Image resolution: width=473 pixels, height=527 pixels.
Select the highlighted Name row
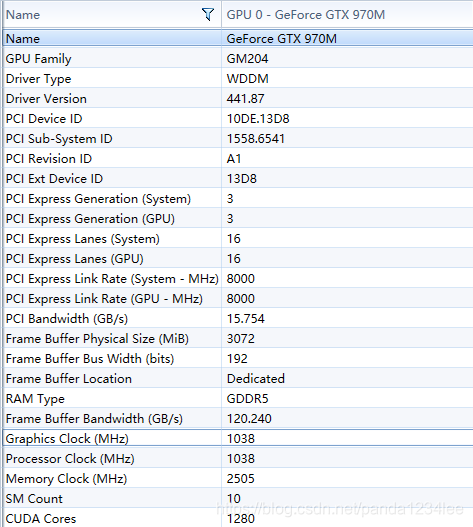tap(238, 38)
